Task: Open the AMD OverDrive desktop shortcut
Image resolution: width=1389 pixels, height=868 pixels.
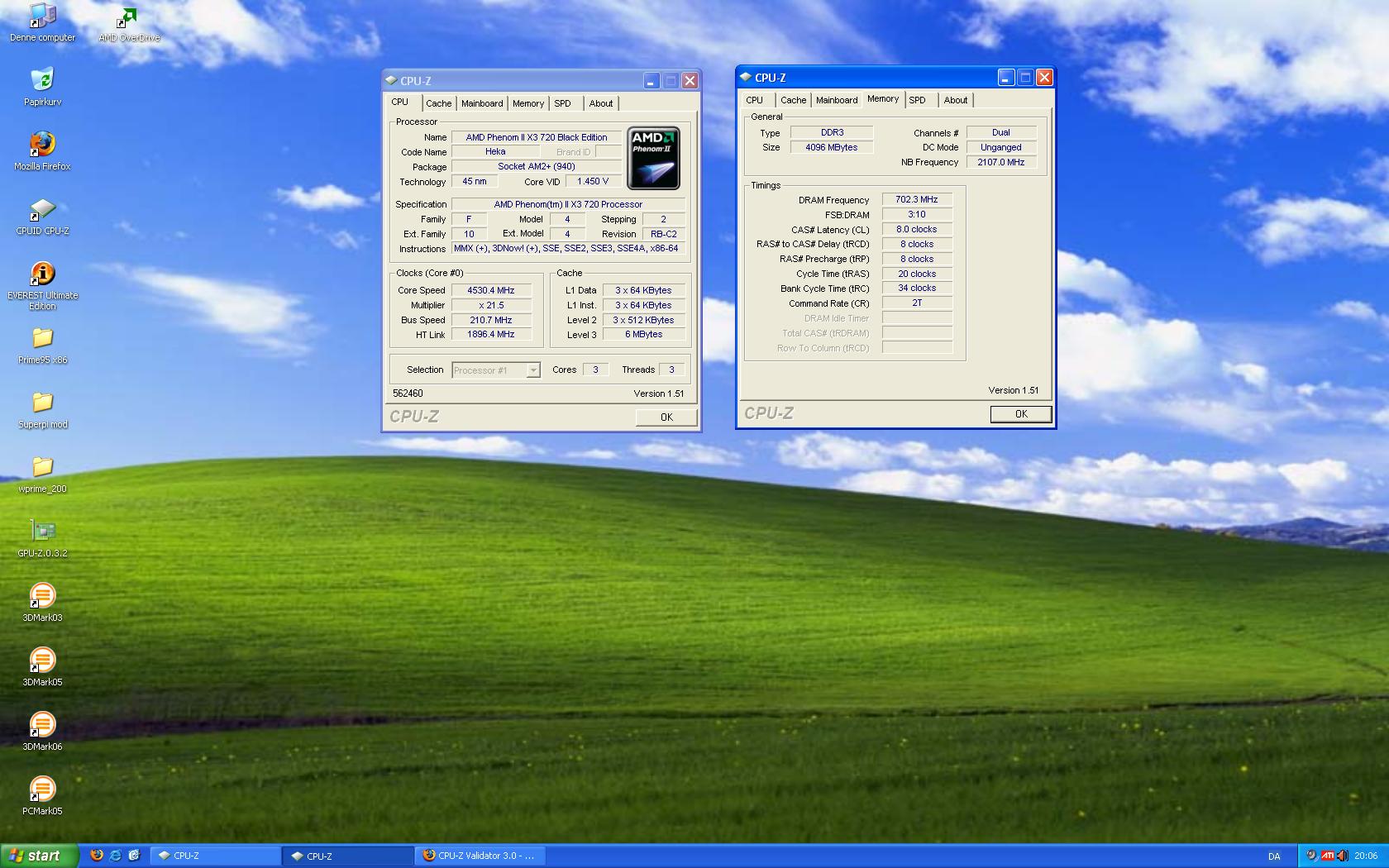Action: (129, 23)
